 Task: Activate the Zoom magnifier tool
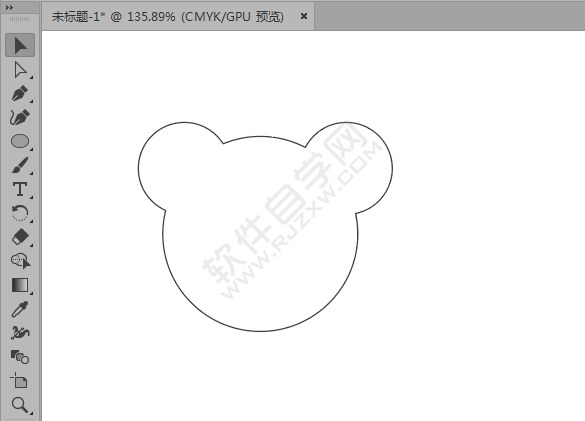click(x=20, y=405)
